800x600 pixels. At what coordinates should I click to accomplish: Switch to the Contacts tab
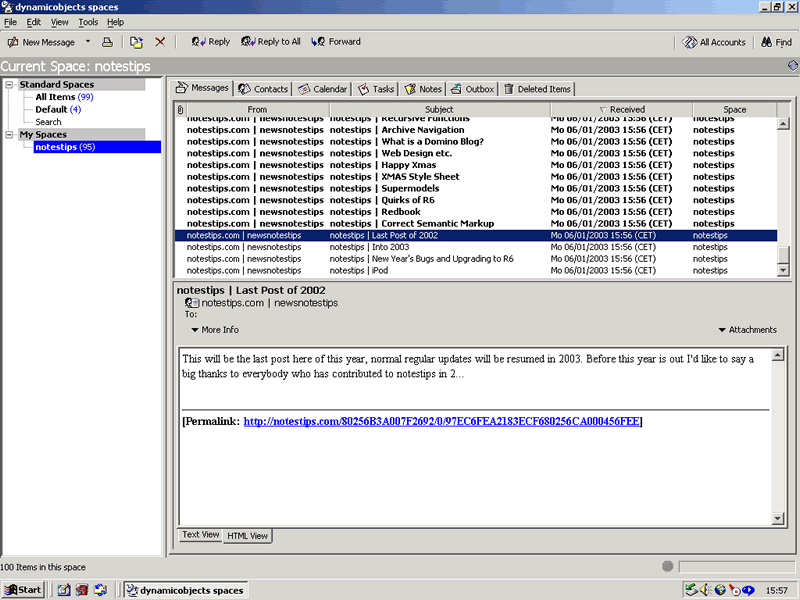[263, 89]
